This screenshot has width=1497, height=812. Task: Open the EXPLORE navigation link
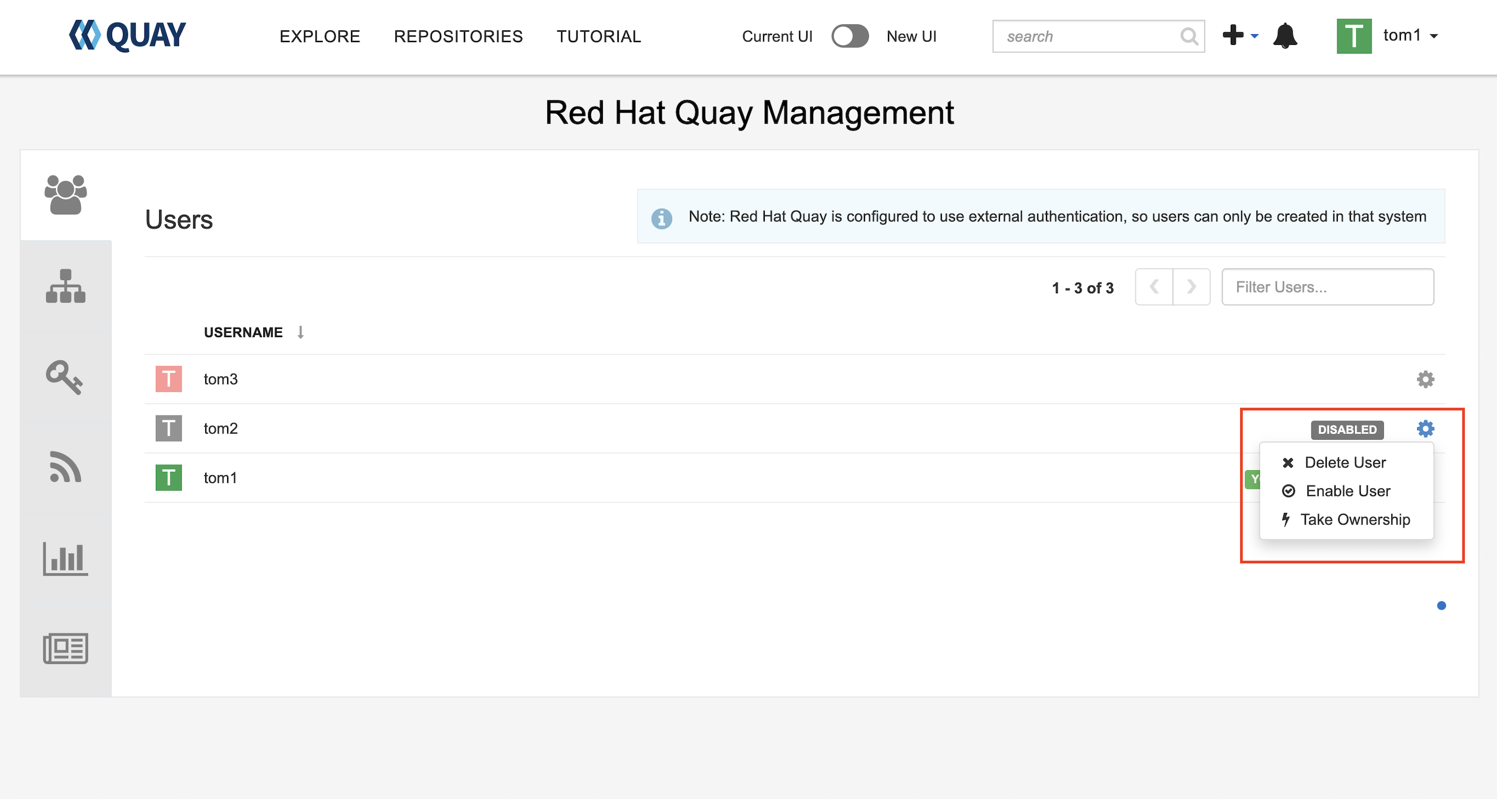tap(319, 37)
